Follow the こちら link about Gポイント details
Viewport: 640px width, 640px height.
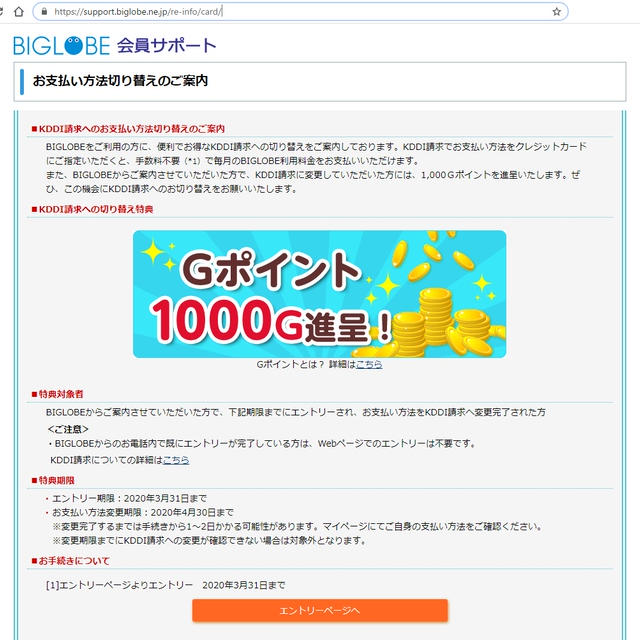click(369, 364)
